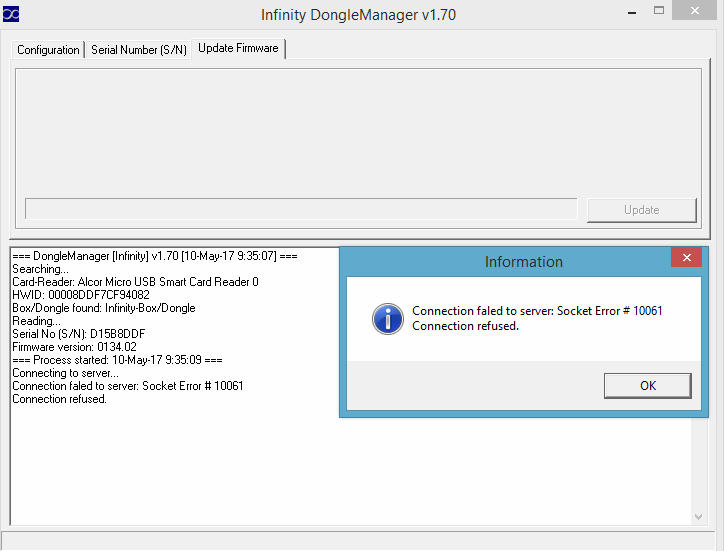The width and height of the screenshot is (725, 551).
Task: Click log line 'Card-Reader: Alcor Micro USB Smart Card Reader 0'
Action: [135, 282]
